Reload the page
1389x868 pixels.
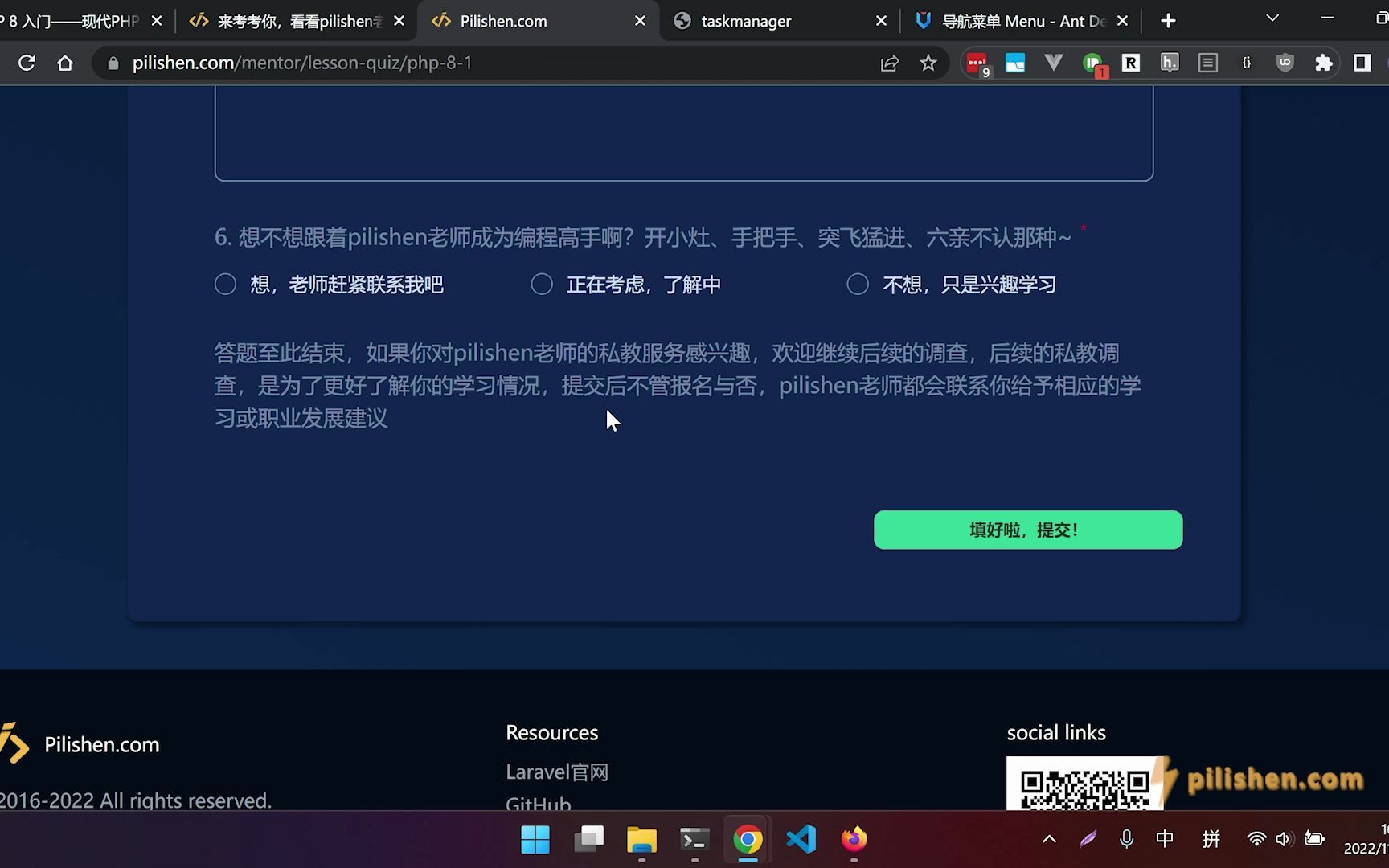(x=27, y=63)
